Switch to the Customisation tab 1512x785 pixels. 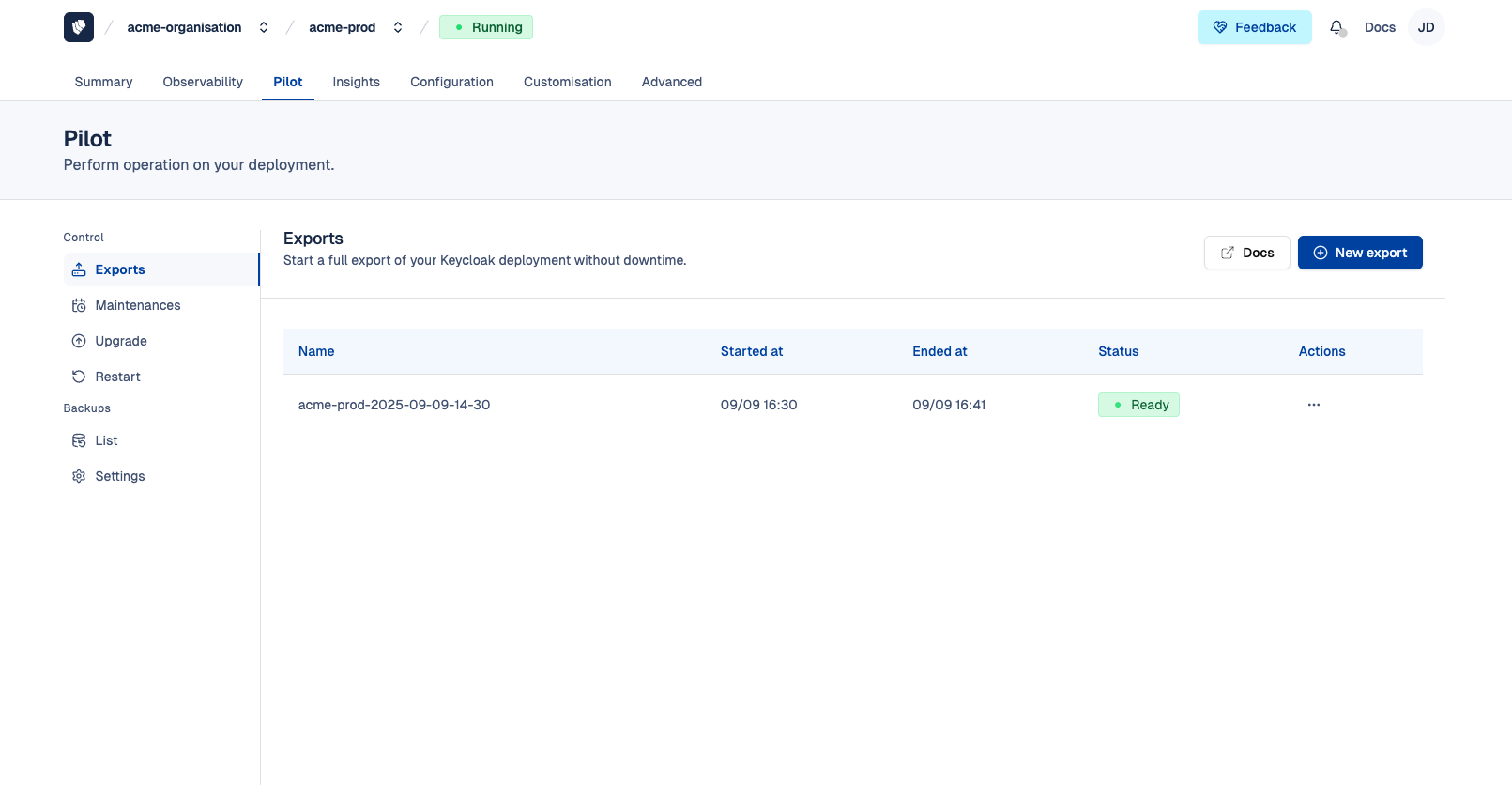(568, 82)
